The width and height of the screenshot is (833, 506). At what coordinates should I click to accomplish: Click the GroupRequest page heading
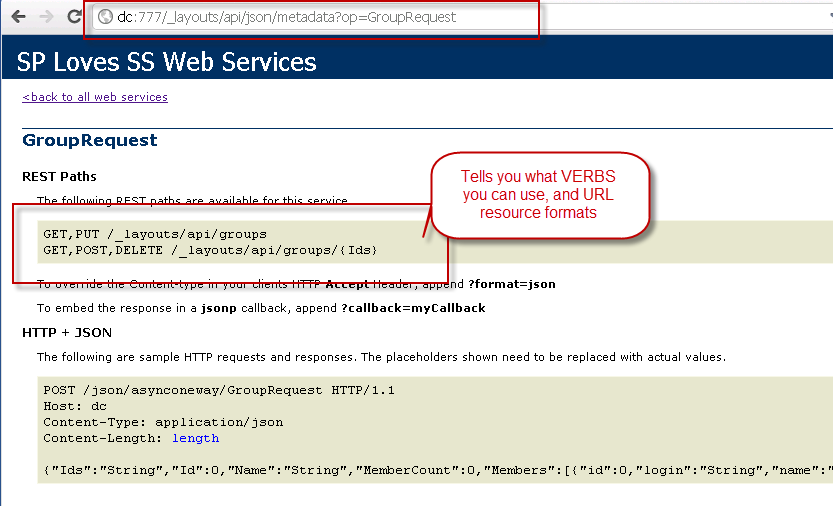click(90, 141)
